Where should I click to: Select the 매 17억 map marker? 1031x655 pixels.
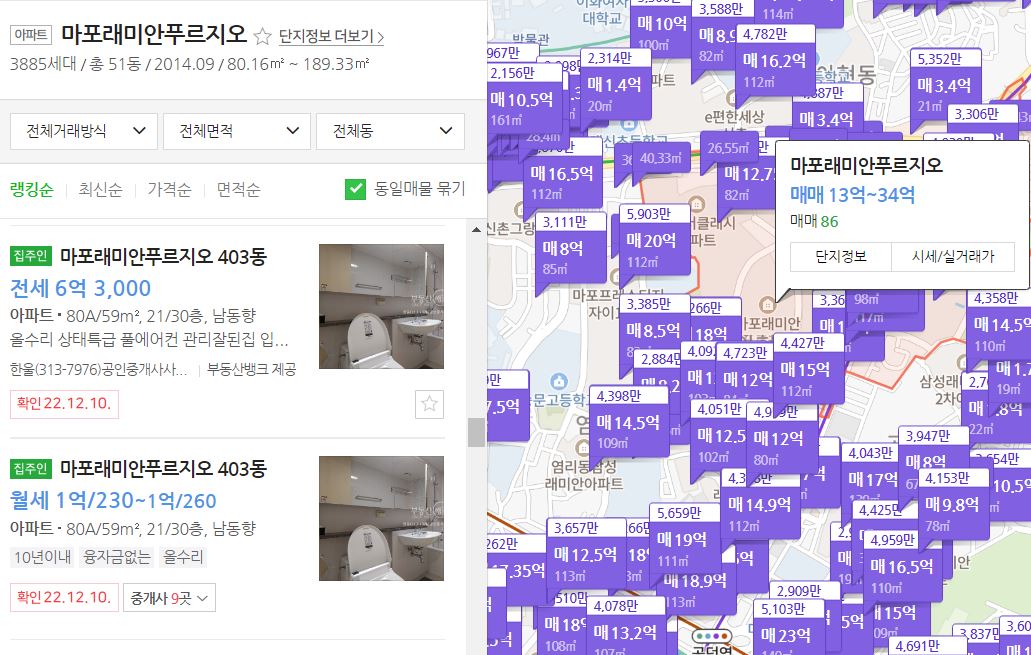[x=872, y=480]
